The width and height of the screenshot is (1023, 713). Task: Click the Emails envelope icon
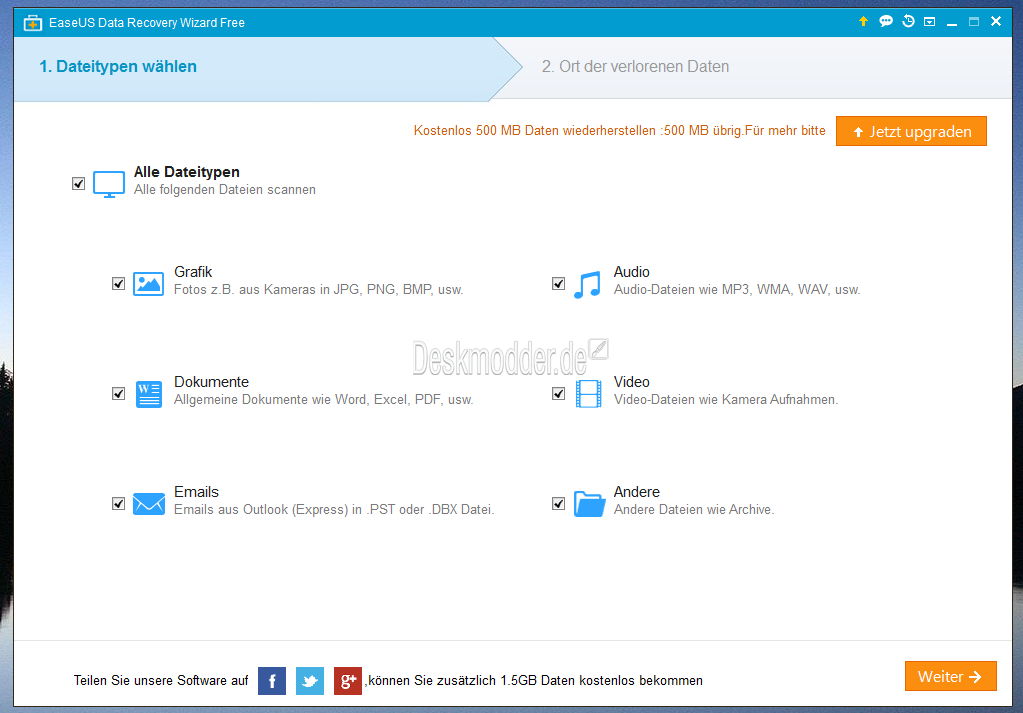(x=149, y=504)
